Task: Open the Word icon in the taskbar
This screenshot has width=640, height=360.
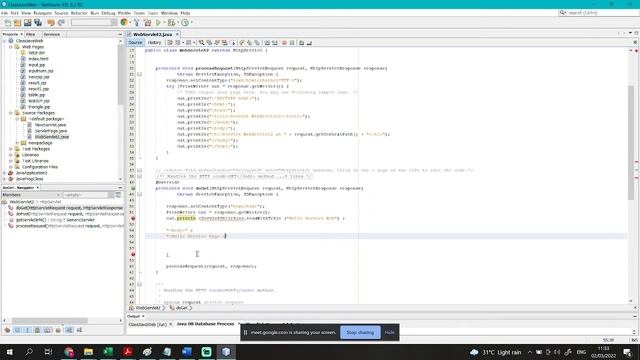Action: [x=187, y=351]
